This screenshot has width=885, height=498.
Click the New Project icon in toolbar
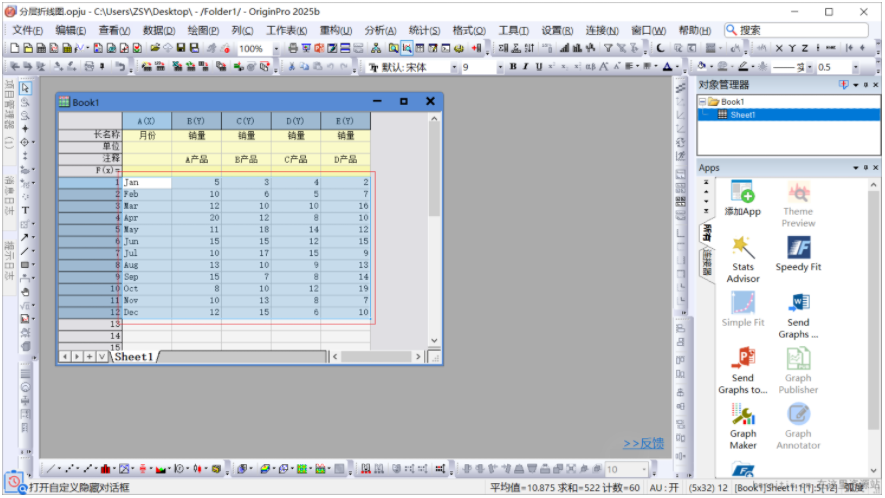pos(15,49)
